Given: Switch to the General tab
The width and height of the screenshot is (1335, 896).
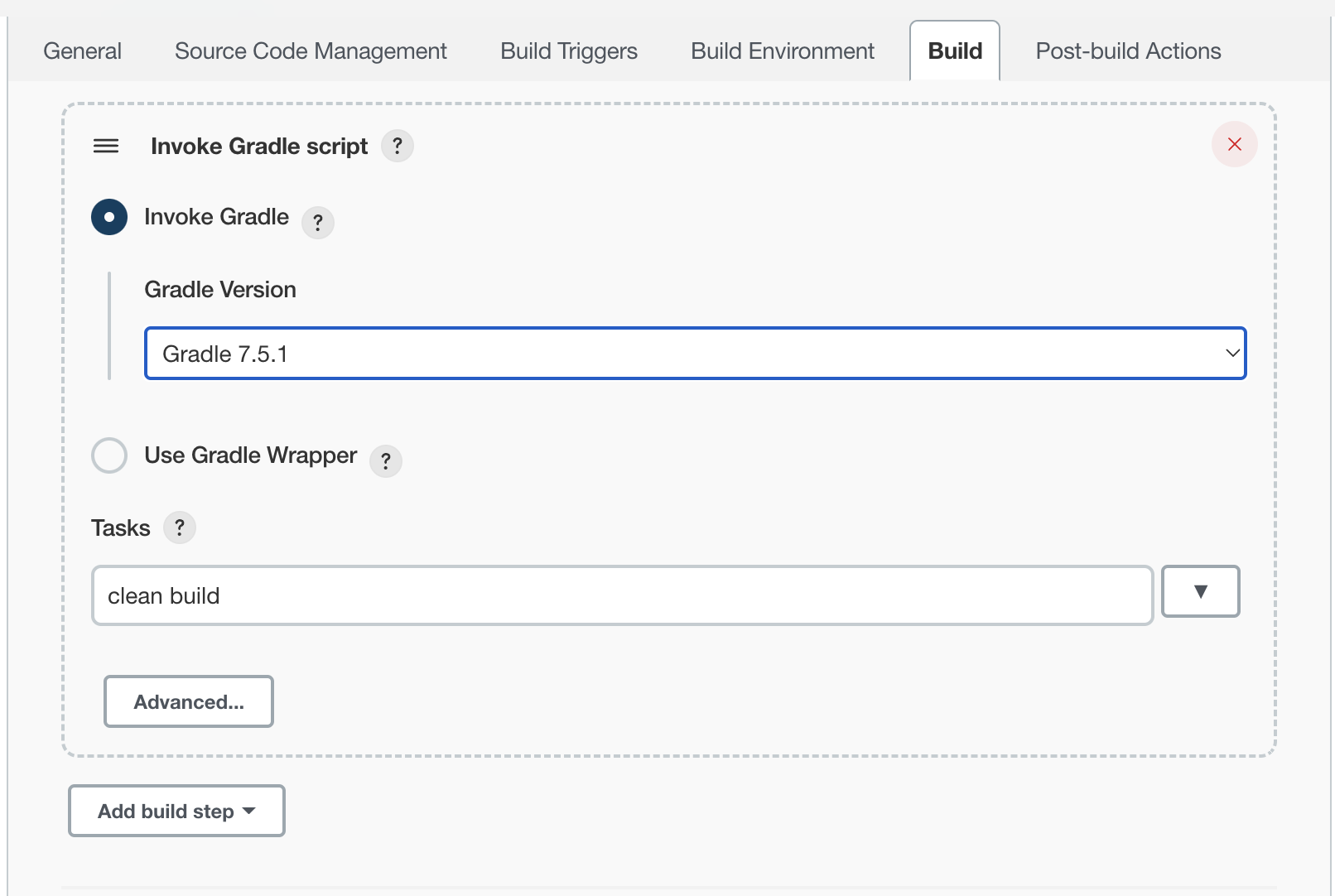Looking at the screenshot, I should 81,51.
